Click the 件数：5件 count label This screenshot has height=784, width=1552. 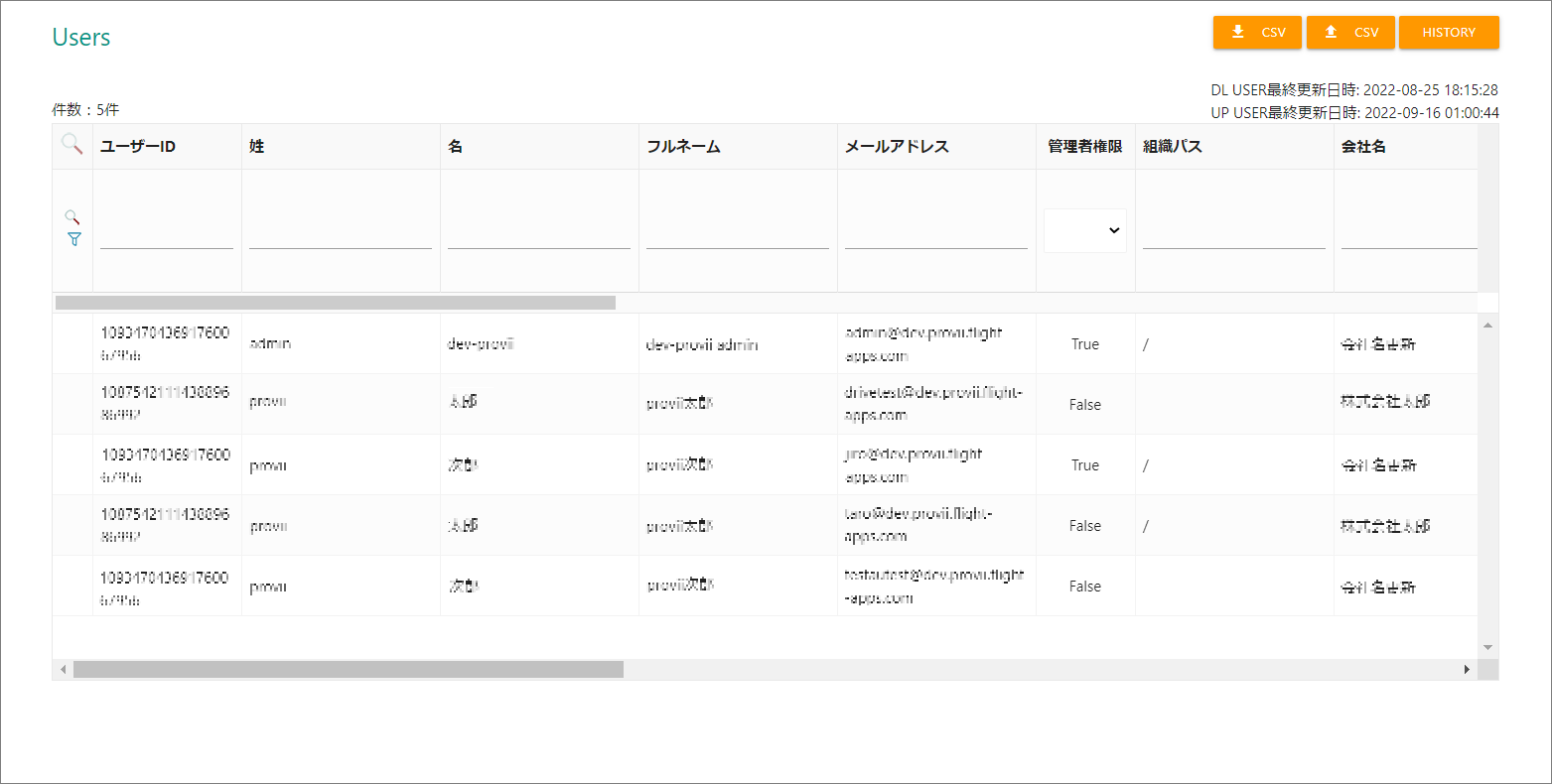point(85,110)
